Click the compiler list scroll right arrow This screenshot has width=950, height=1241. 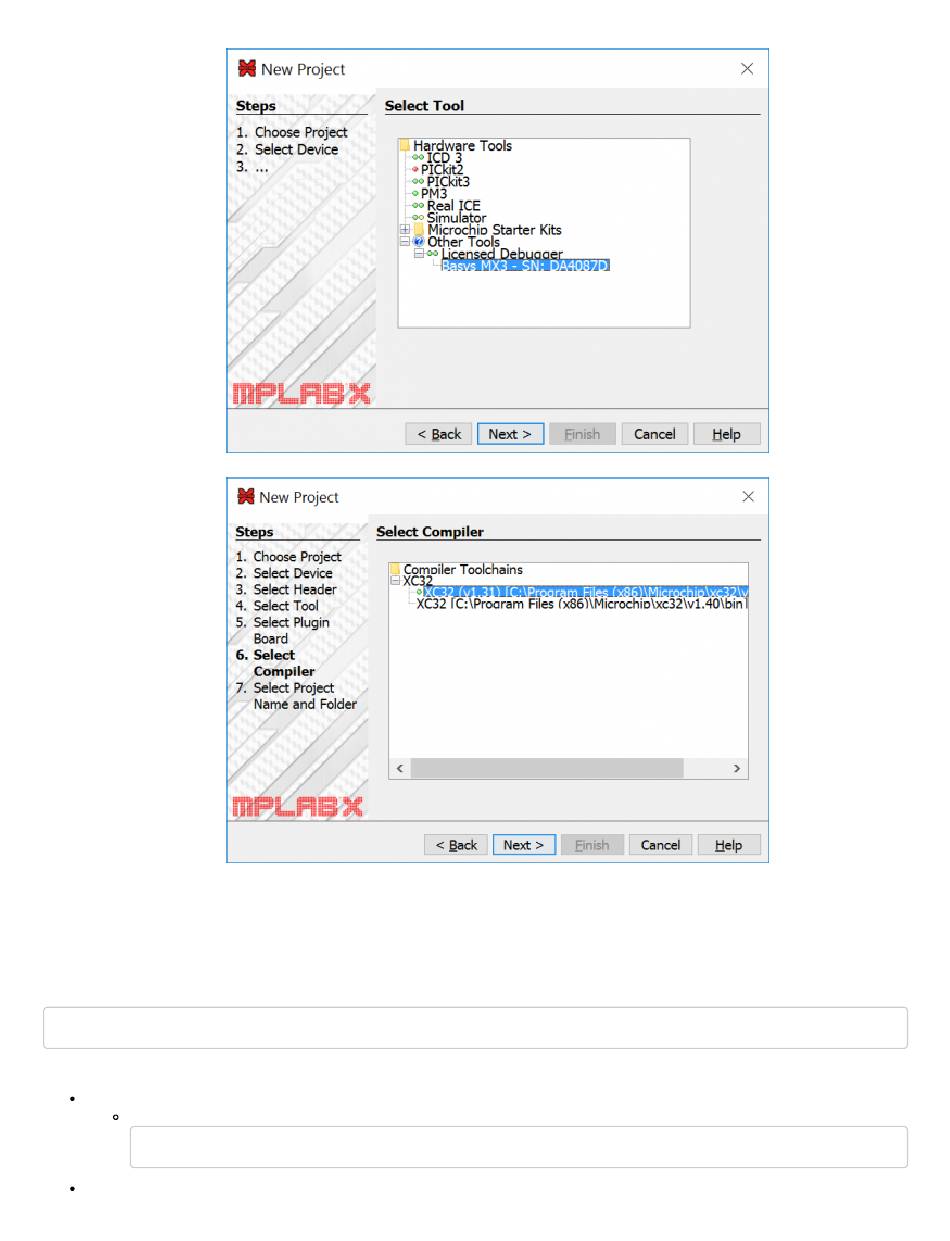click(737, 768)
